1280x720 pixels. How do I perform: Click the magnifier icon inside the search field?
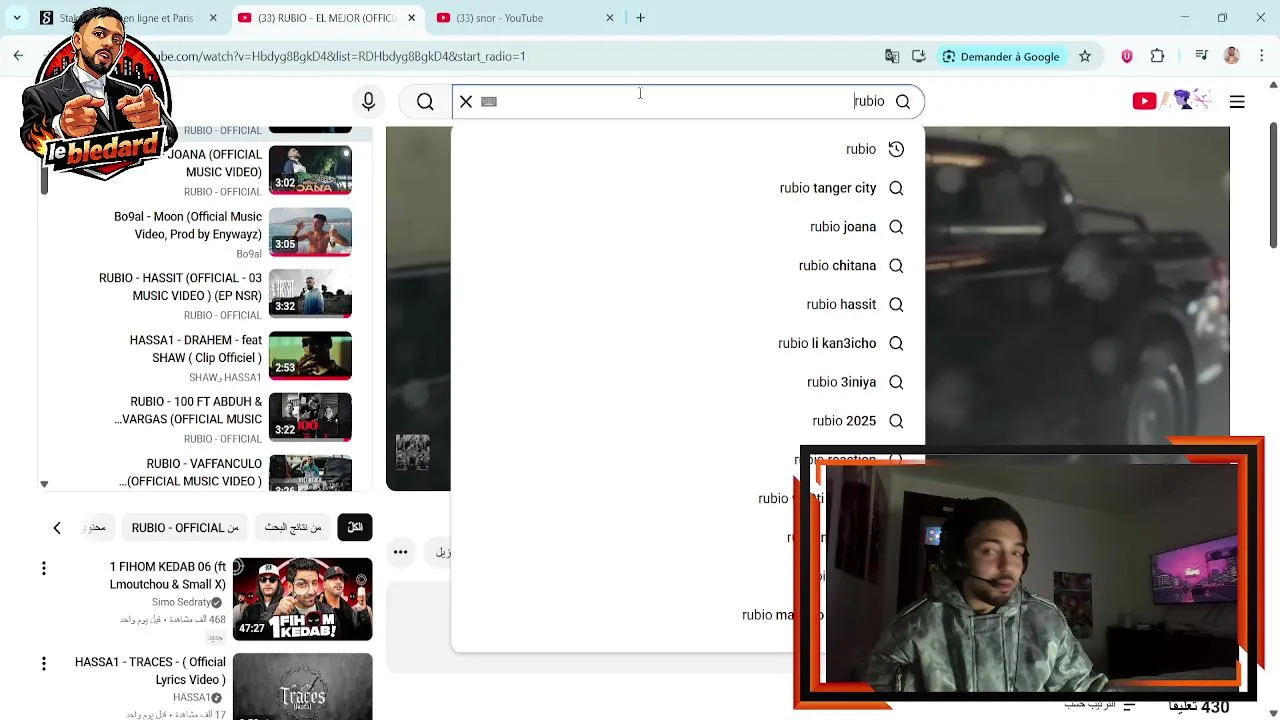[903, 101]
